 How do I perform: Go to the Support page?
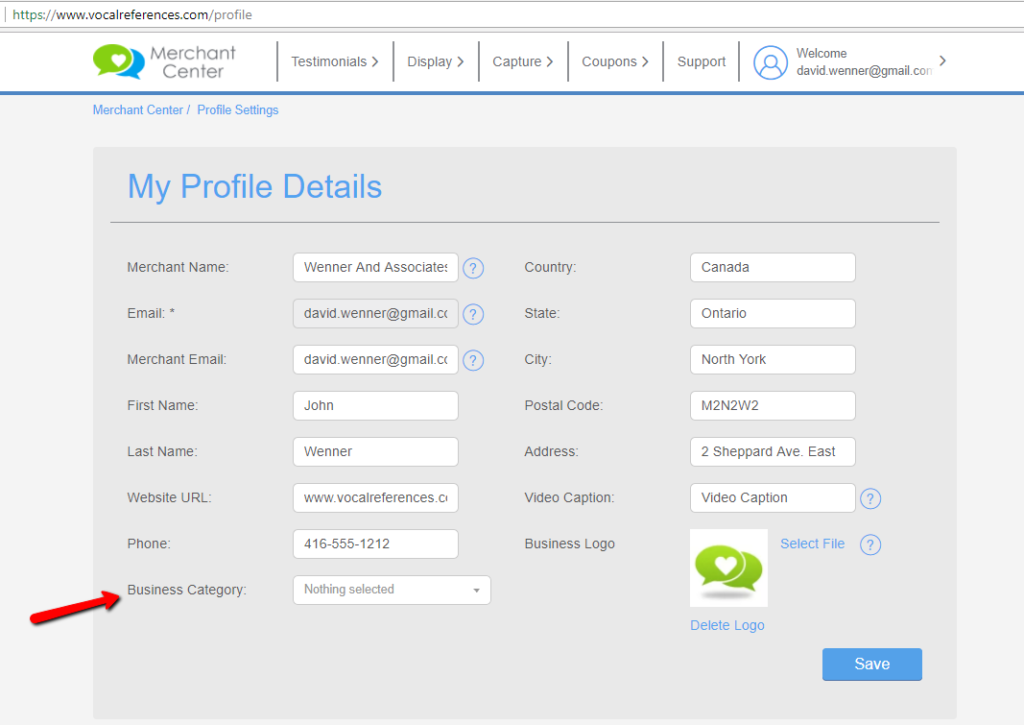pos(701,62)
